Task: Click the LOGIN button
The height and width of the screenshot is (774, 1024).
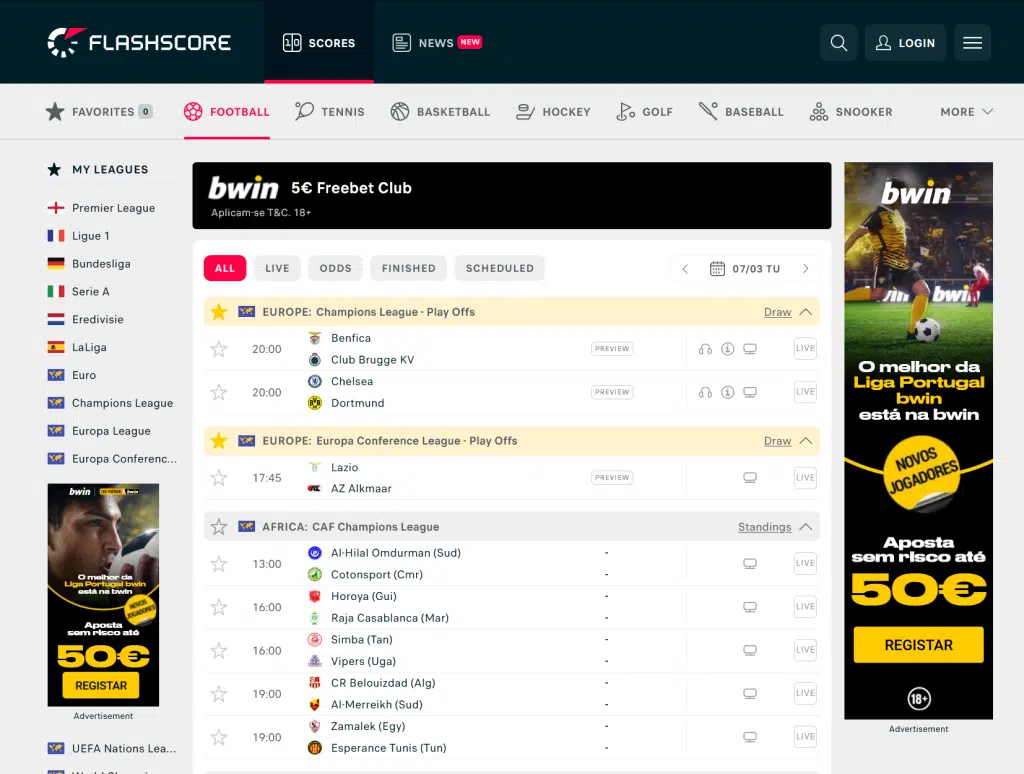Action: coord(905,43)
